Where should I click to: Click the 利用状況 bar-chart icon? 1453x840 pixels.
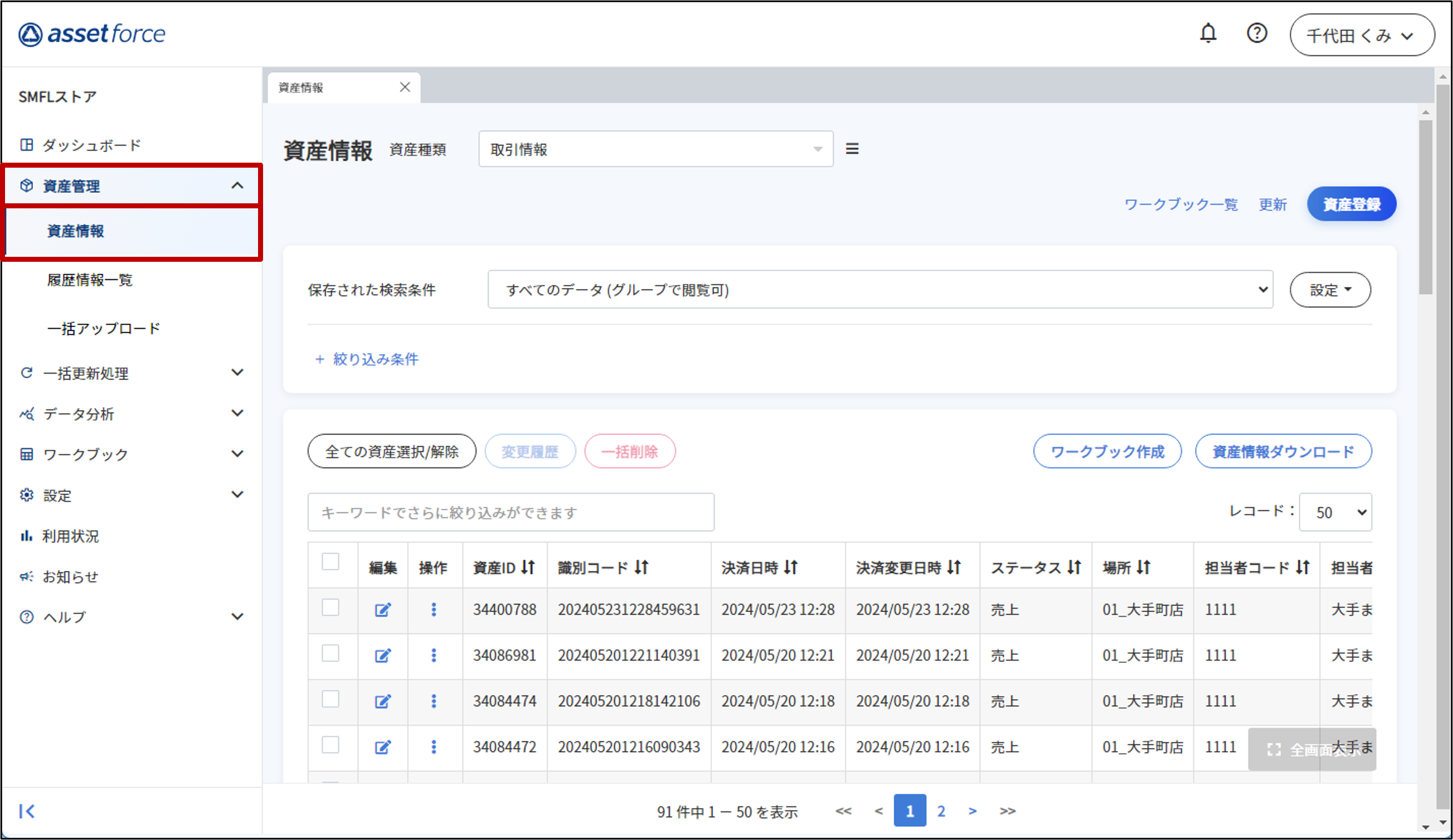click(x=27, y=536)
